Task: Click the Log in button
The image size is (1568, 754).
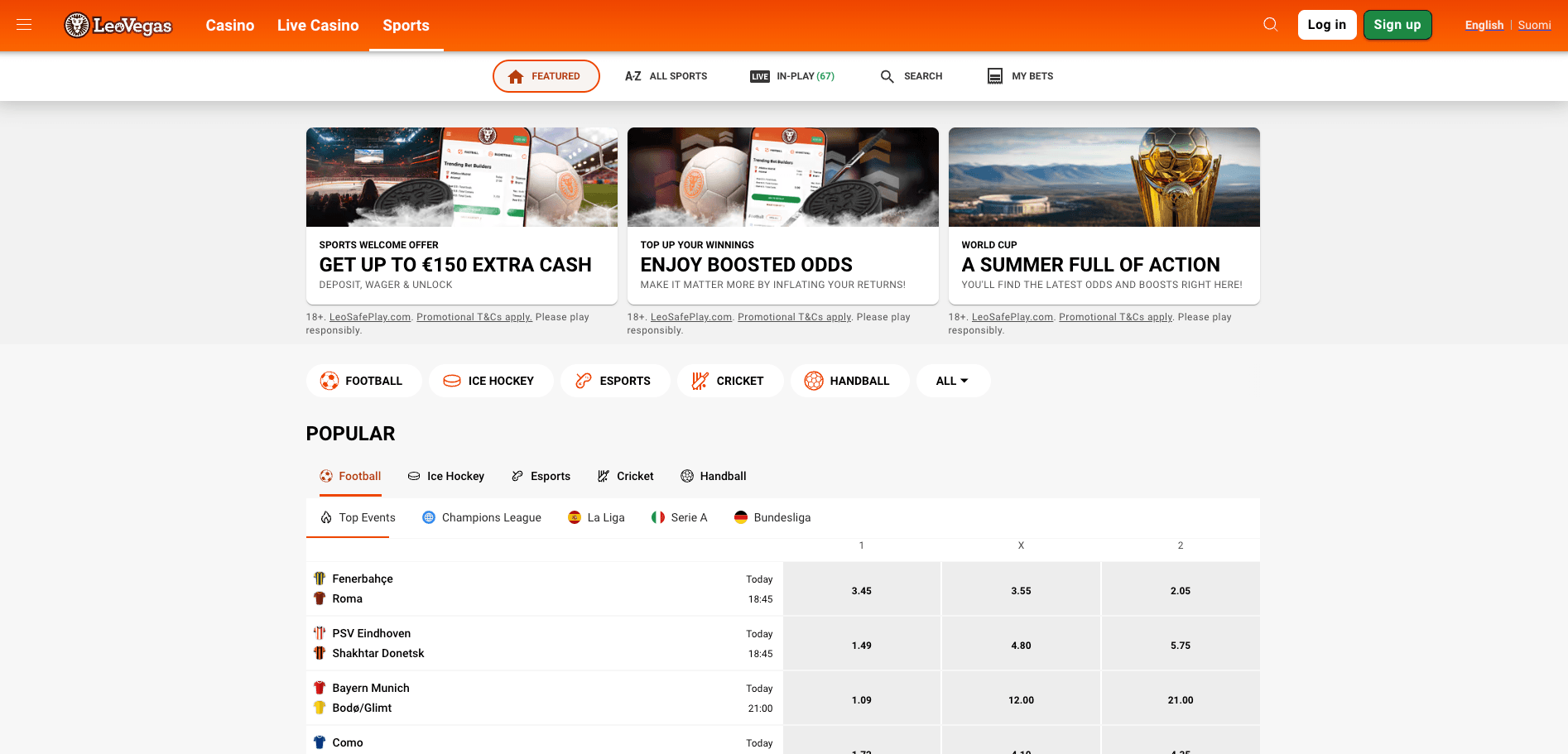Action: point(1327,25)
